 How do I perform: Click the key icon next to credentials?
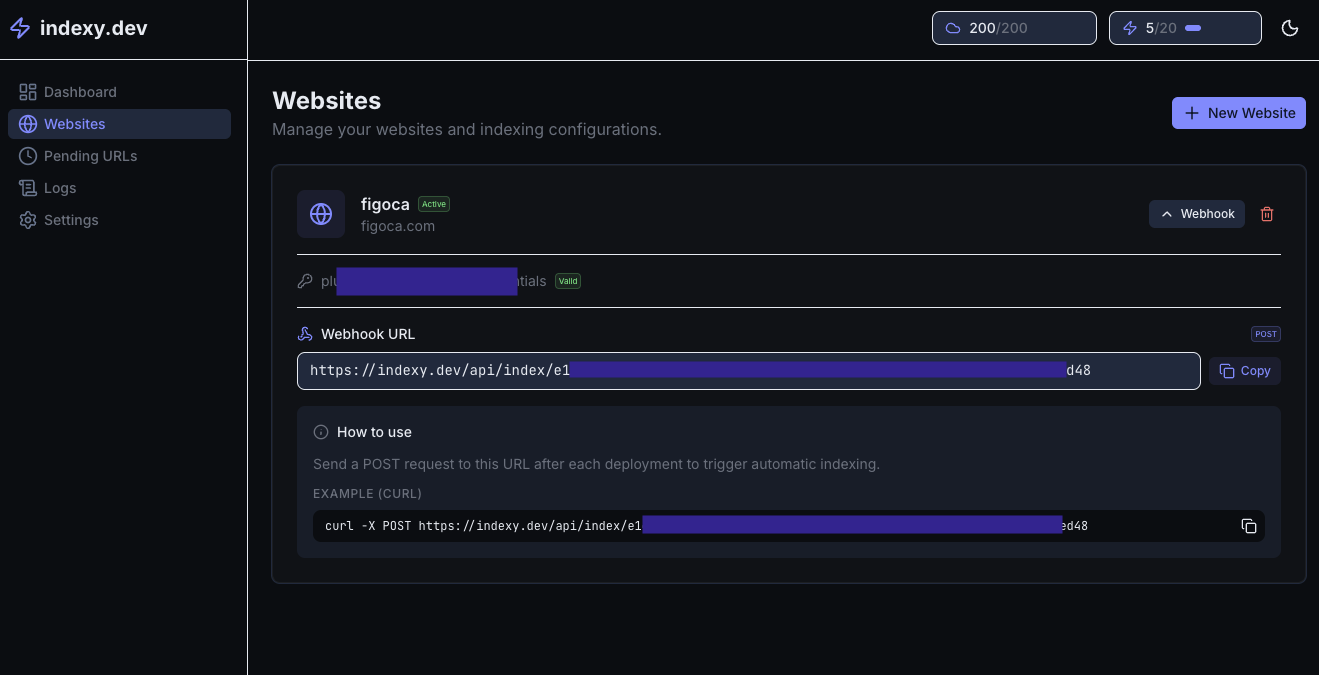305,281
